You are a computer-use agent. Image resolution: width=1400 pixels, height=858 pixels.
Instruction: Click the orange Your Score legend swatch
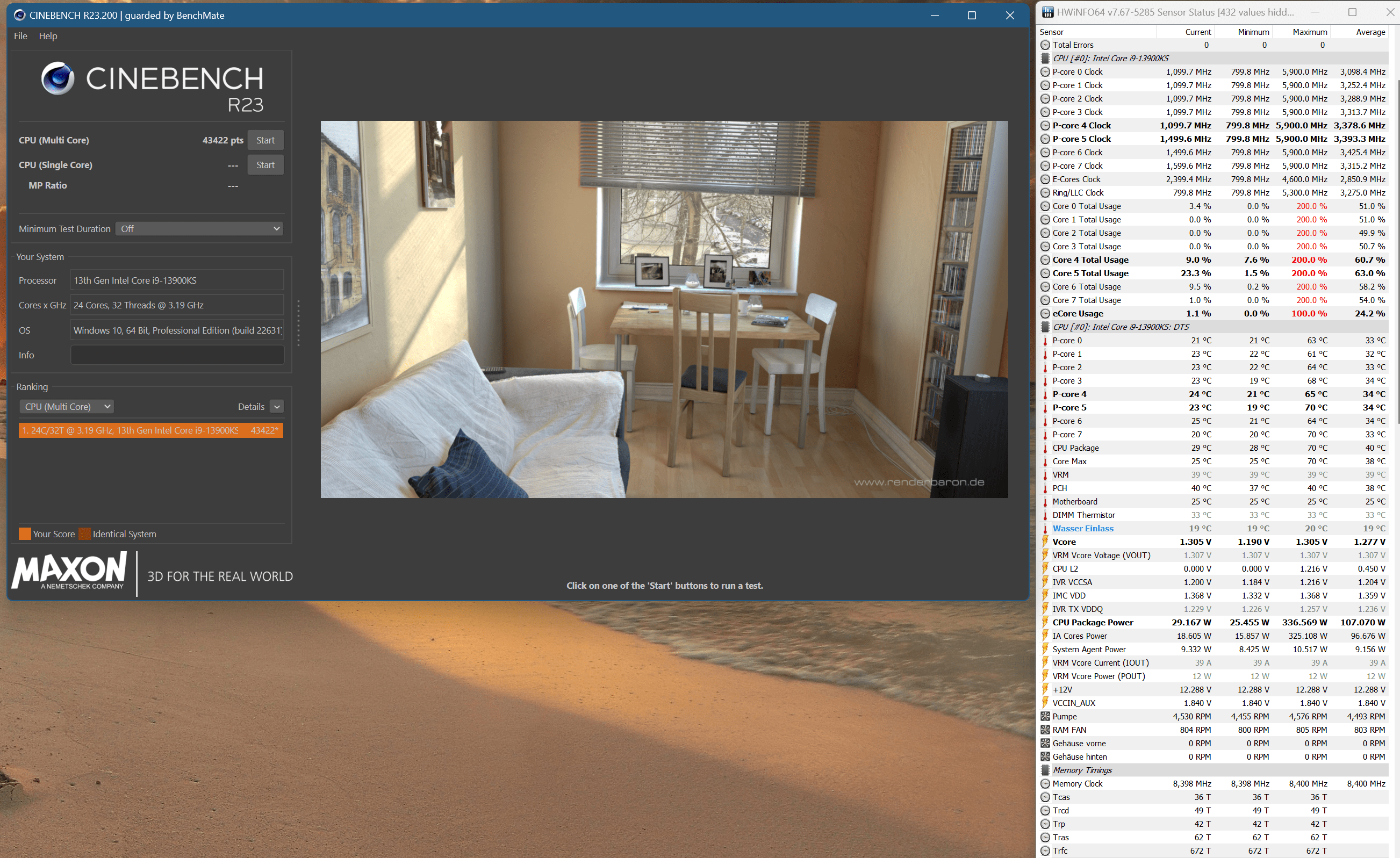point(25,535)
